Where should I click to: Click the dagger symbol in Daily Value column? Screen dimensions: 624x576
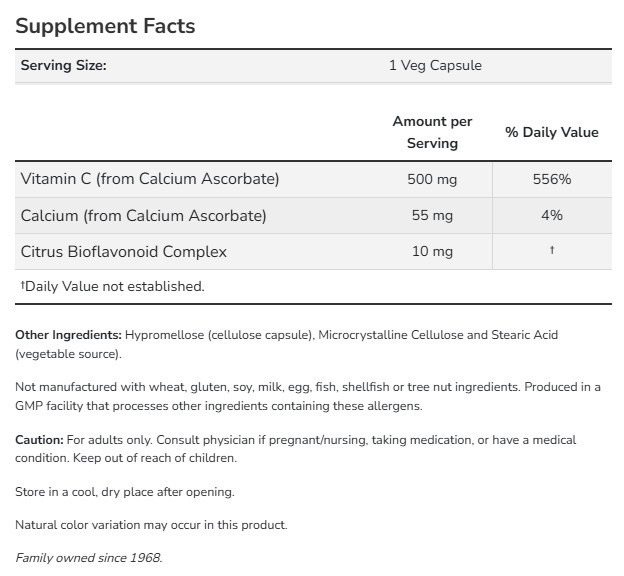click(x=551, y=250)
